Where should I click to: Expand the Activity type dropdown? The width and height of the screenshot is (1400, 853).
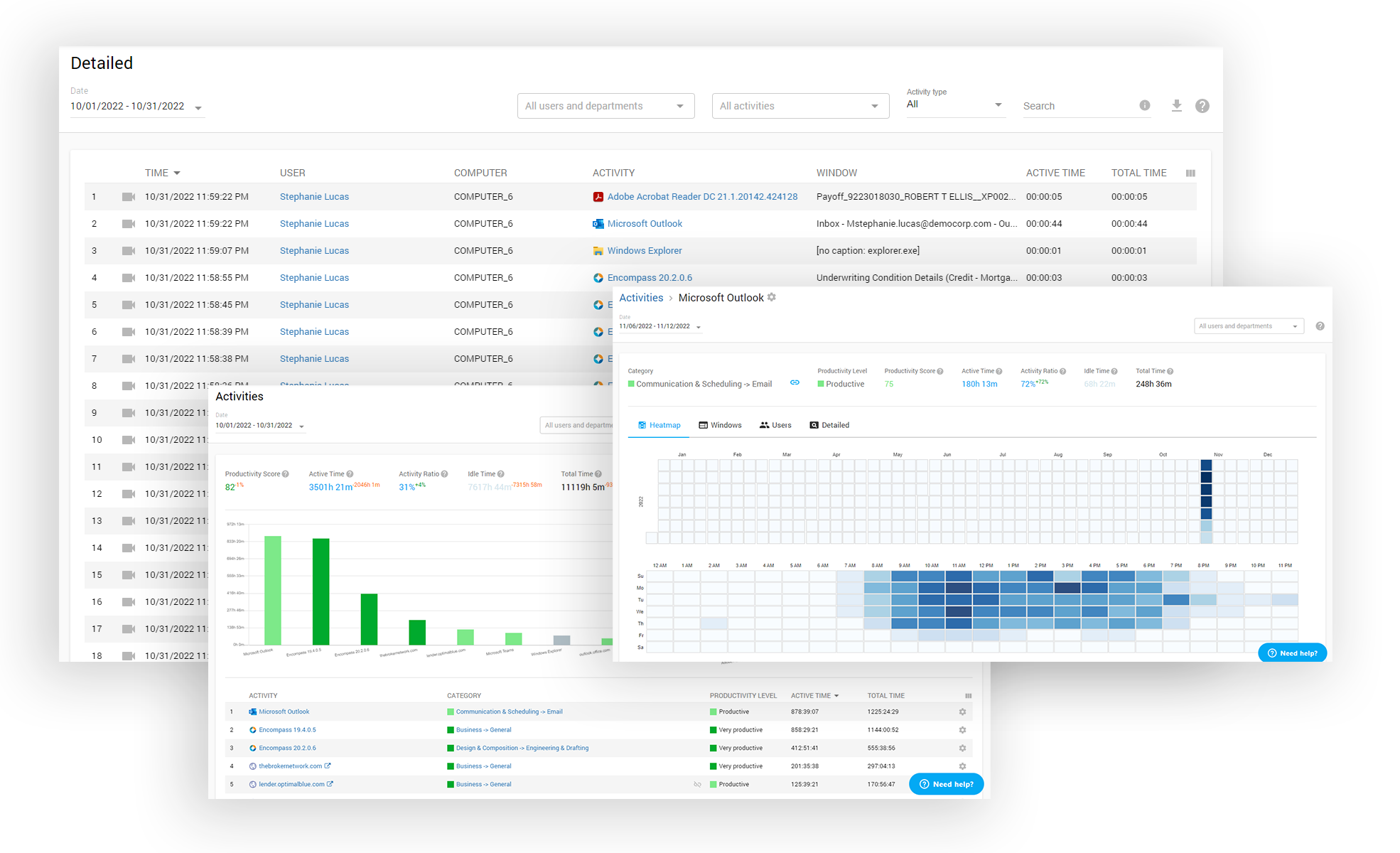pos(954,104)
